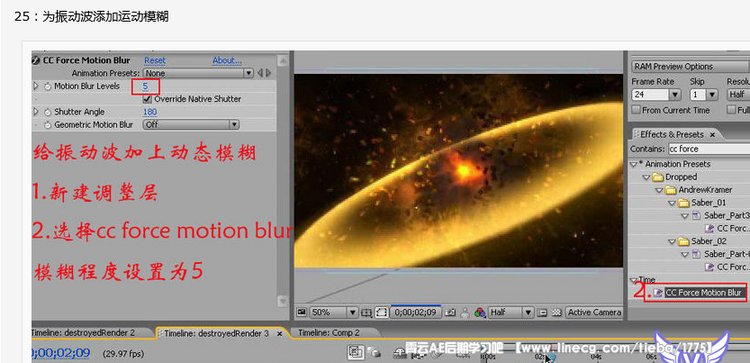750x363 pixels.
Task: Toggle the CC Force Motion Blur effect switch
Action: tap(36, 60)
